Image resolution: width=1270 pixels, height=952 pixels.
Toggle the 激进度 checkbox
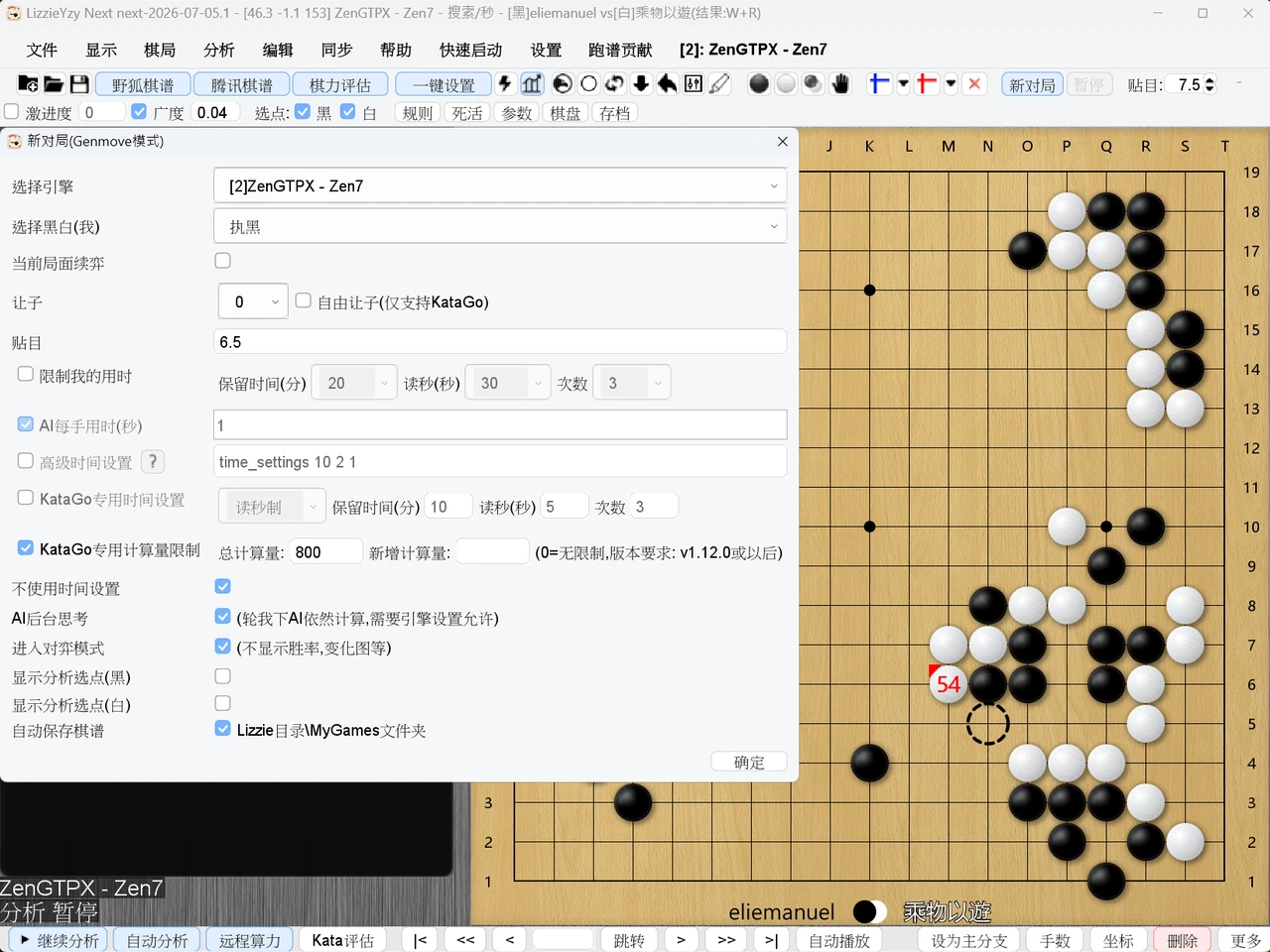point(12,112)
